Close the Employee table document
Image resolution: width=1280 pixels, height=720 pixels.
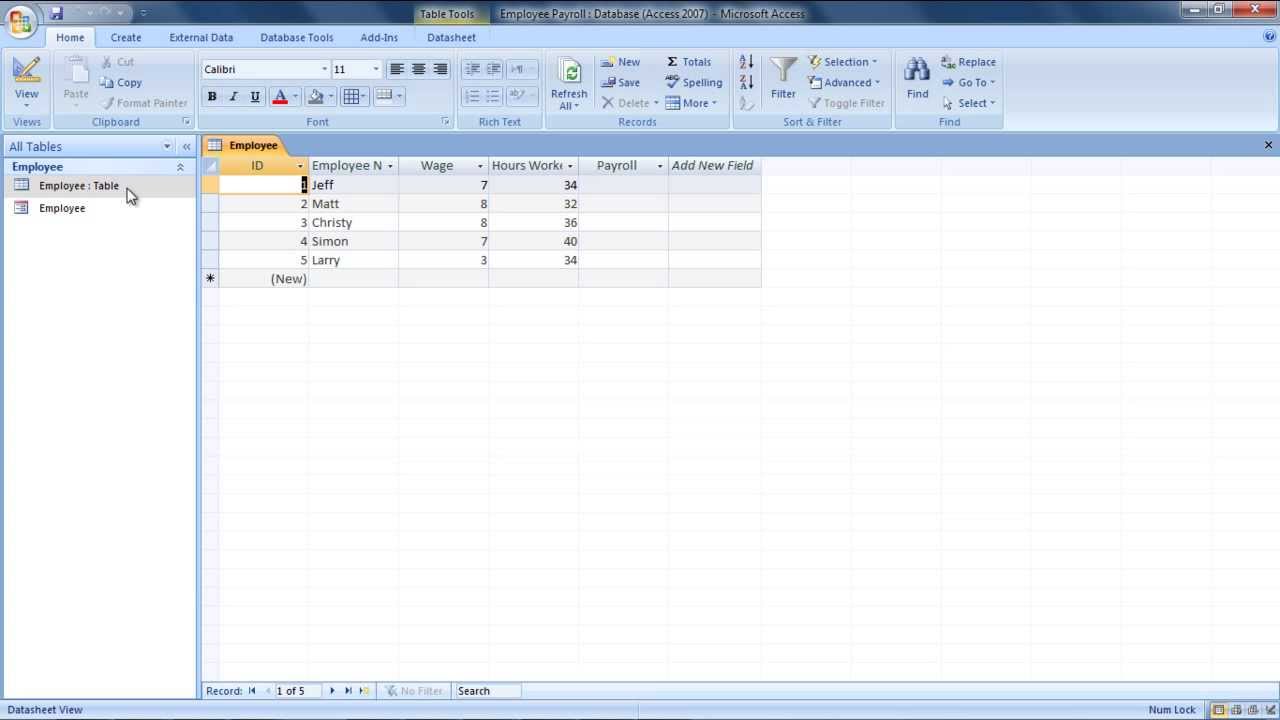point(1268,145)
